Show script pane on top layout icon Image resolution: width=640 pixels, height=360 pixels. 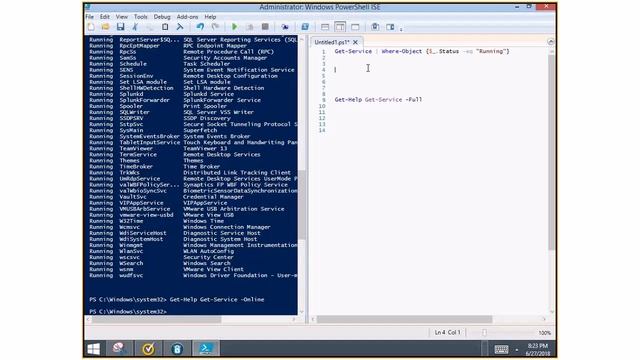point(325,27)
